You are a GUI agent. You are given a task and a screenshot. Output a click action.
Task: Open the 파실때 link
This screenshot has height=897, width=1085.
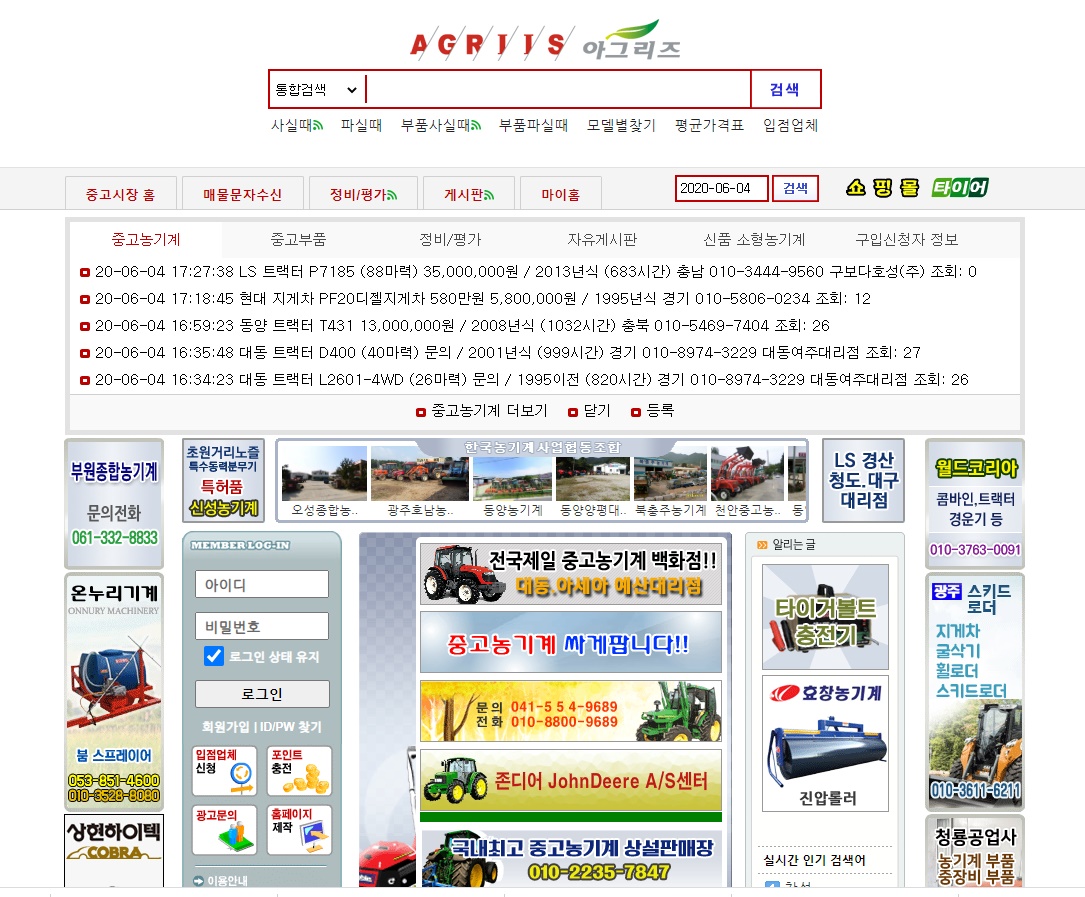361,125
